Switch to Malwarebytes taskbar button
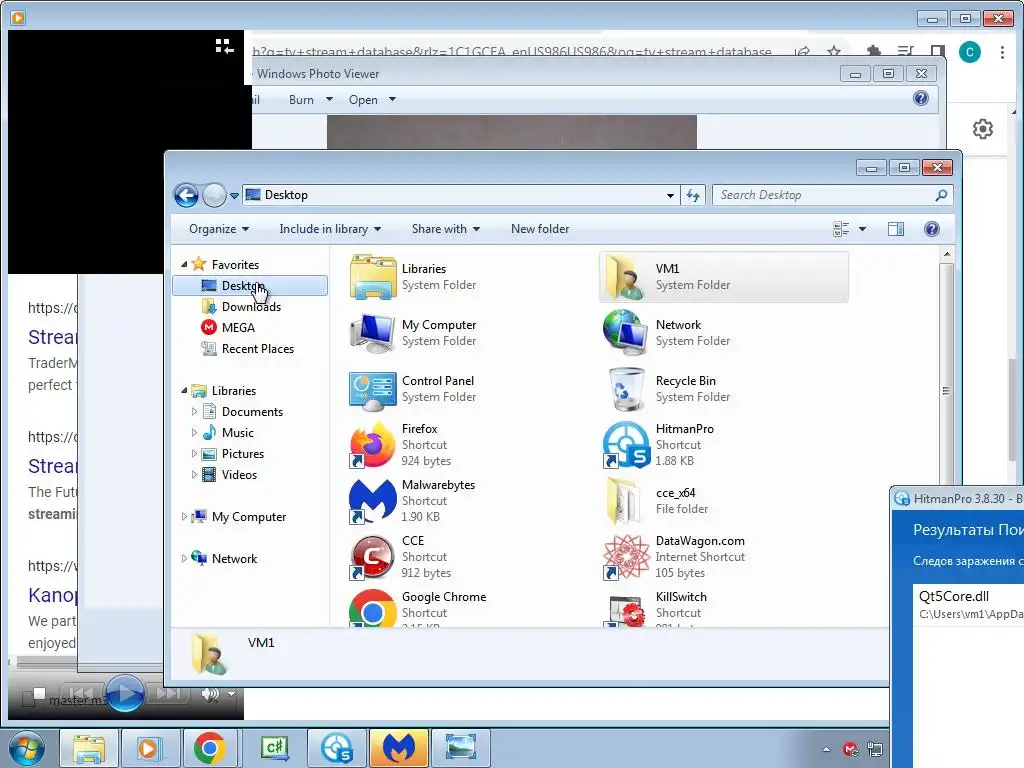Screen dimensions: 1024x768 coord(399,748)
